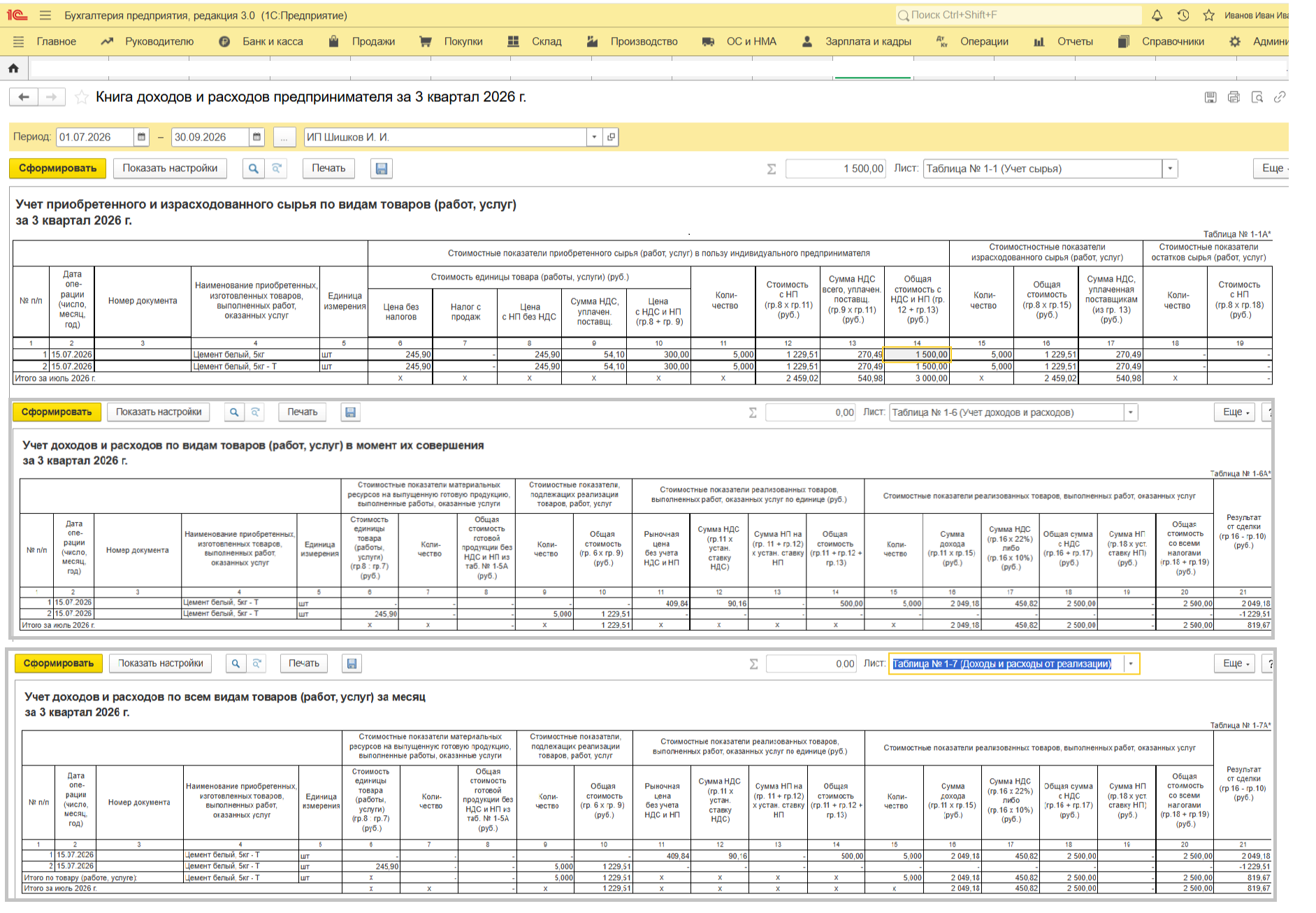Screen dimensions: 1316x913
Task: Select highlighted cell 1 500,00 in column 14
Action: tap(917, 354)
